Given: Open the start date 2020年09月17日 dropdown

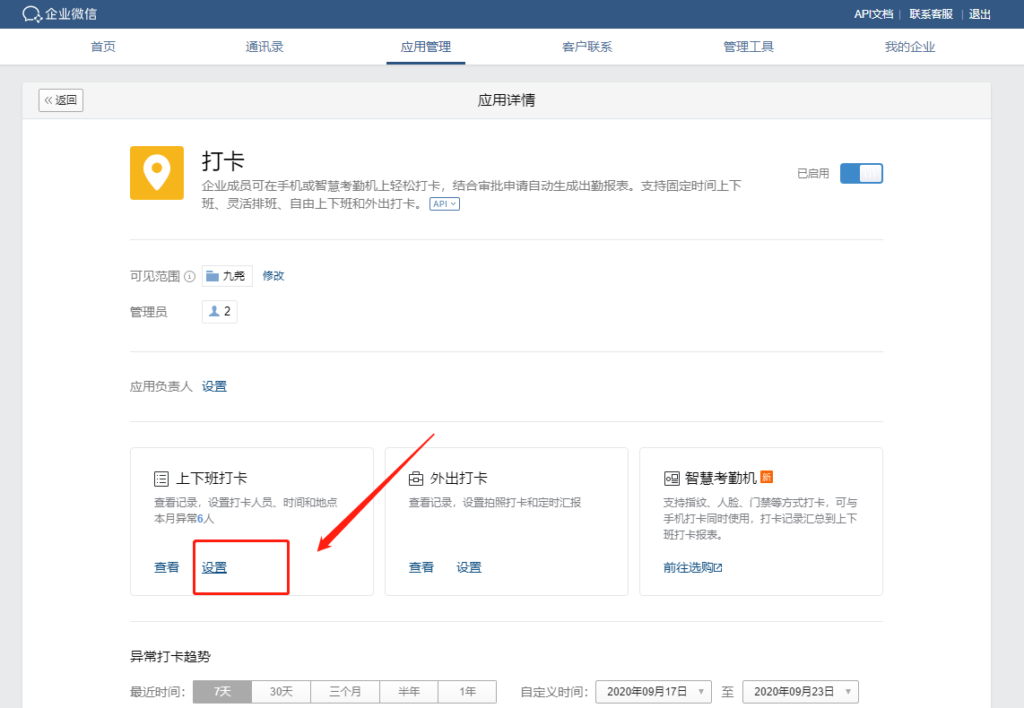Looking at the screenshot, I should click(653, 691).
